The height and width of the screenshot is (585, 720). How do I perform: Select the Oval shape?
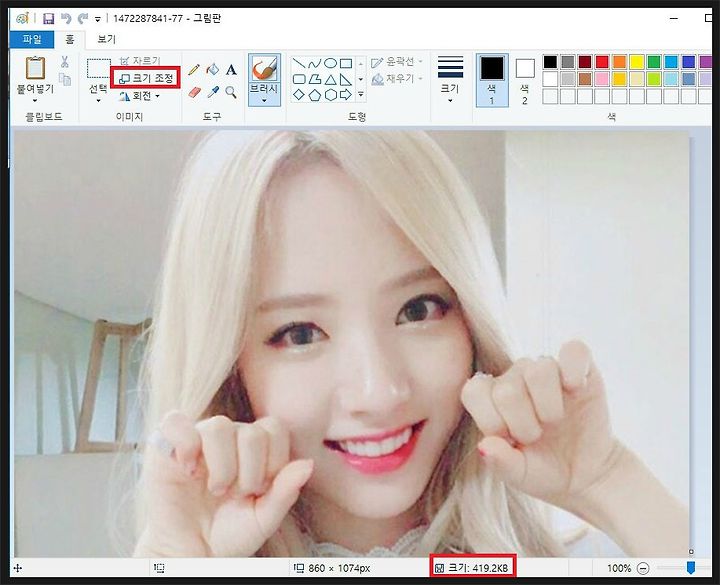330,63
